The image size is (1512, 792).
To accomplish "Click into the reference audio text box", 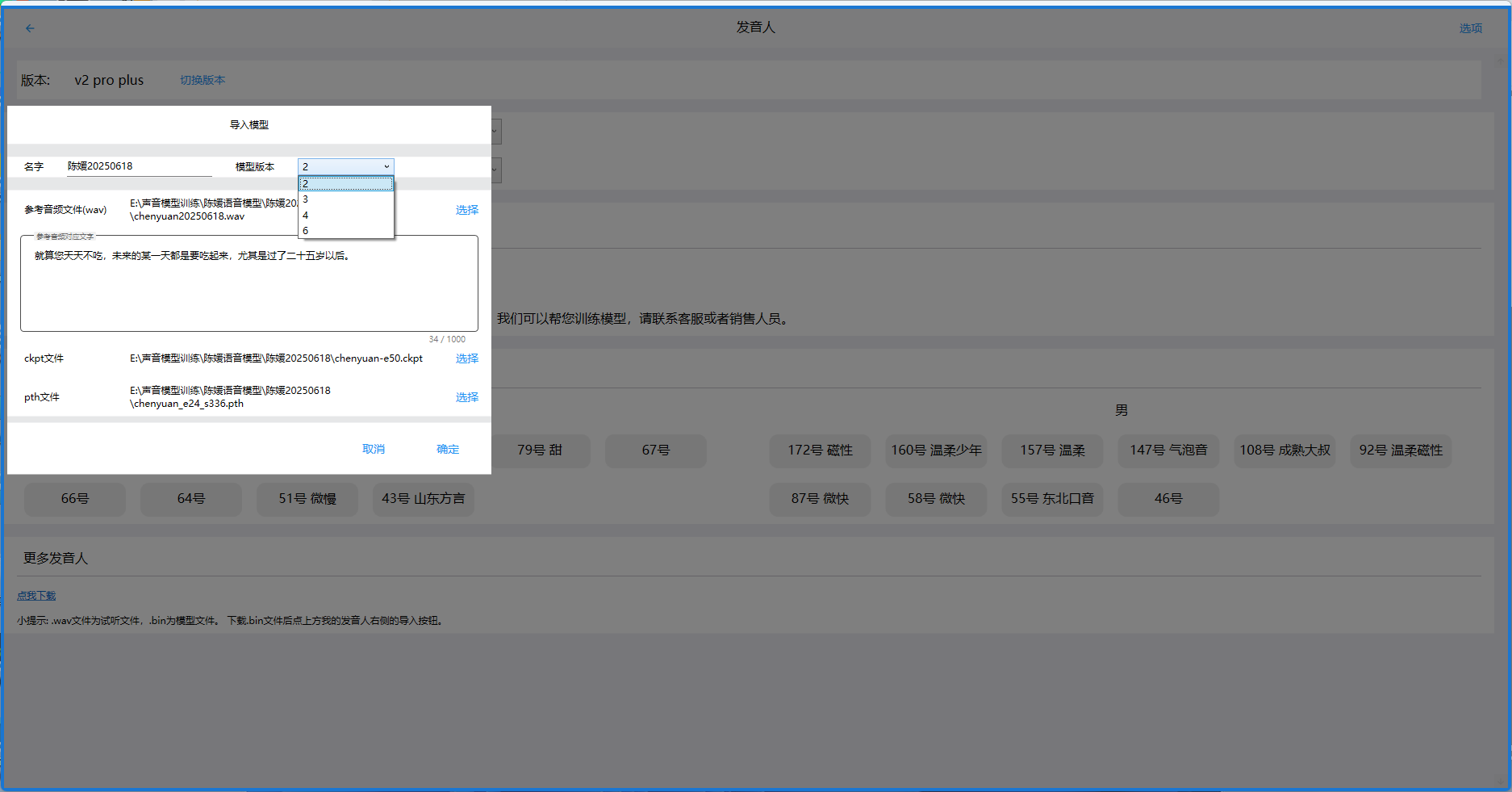I will (249, 283).
